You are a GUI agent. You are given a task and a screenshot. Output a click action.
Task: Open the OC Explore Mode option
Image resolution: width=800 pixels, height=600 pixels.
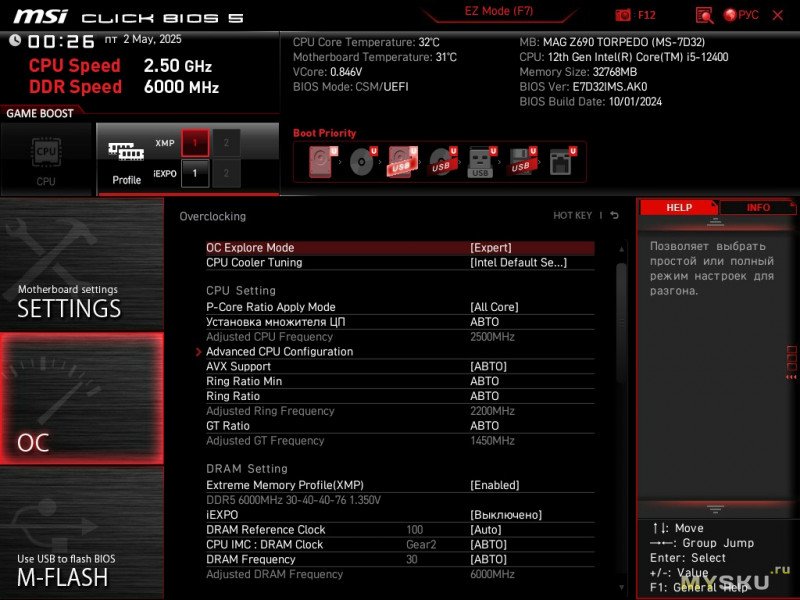400,248
